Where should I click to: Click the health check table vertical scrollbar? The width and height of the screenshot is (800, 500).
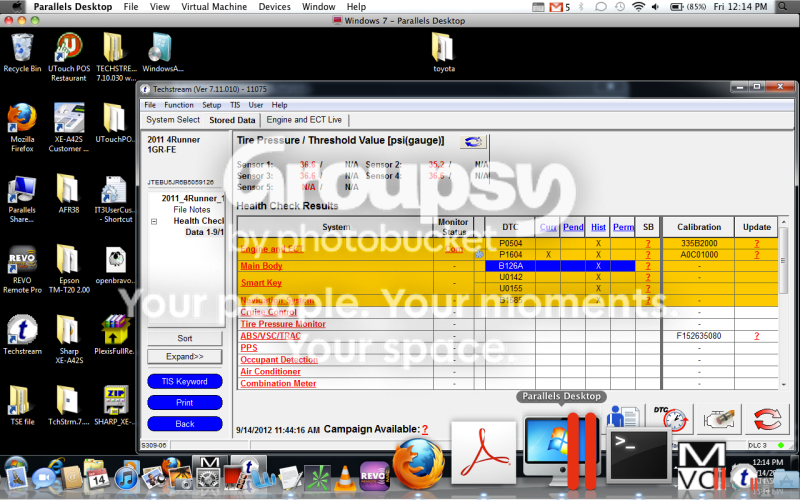(783, 303)
